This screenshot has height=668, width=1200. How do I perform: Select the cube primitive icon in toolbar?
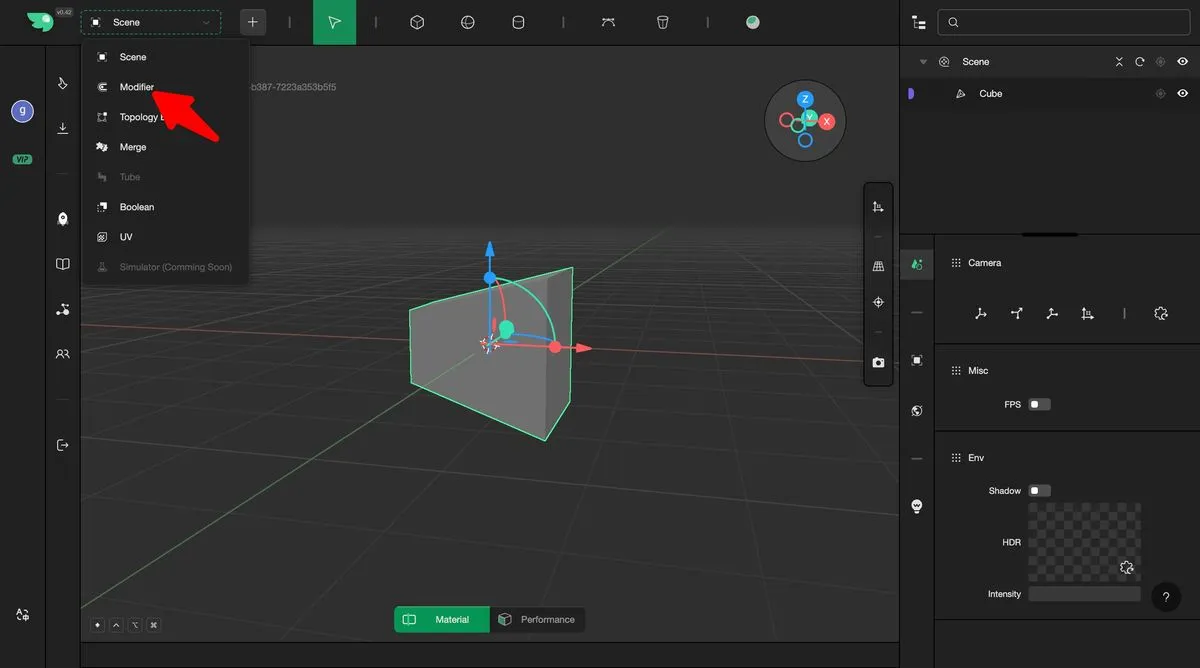click(417, 22)
